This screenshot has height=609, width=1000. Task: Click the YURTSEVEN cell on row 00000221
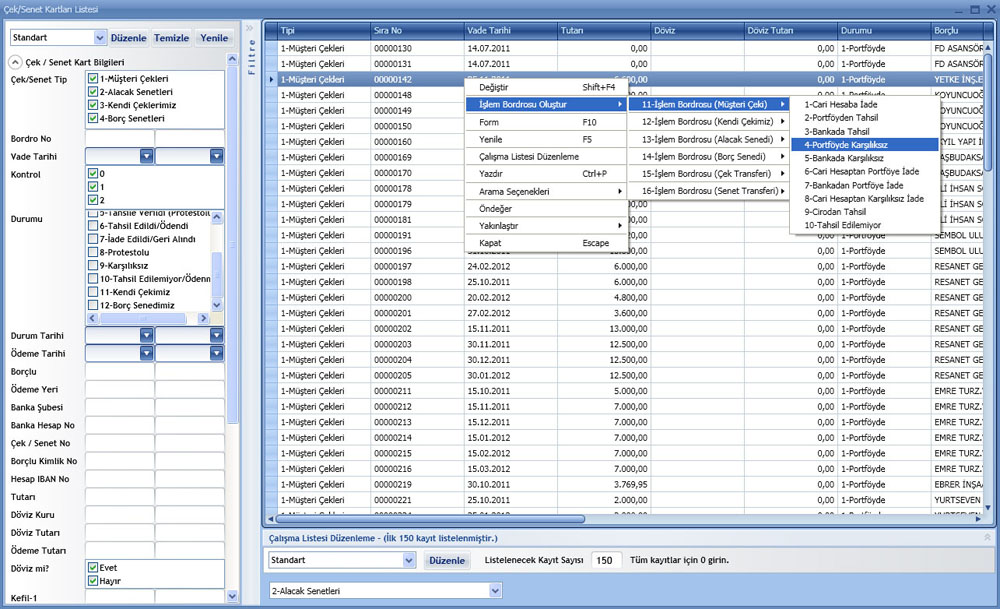[x=957, y=500]
